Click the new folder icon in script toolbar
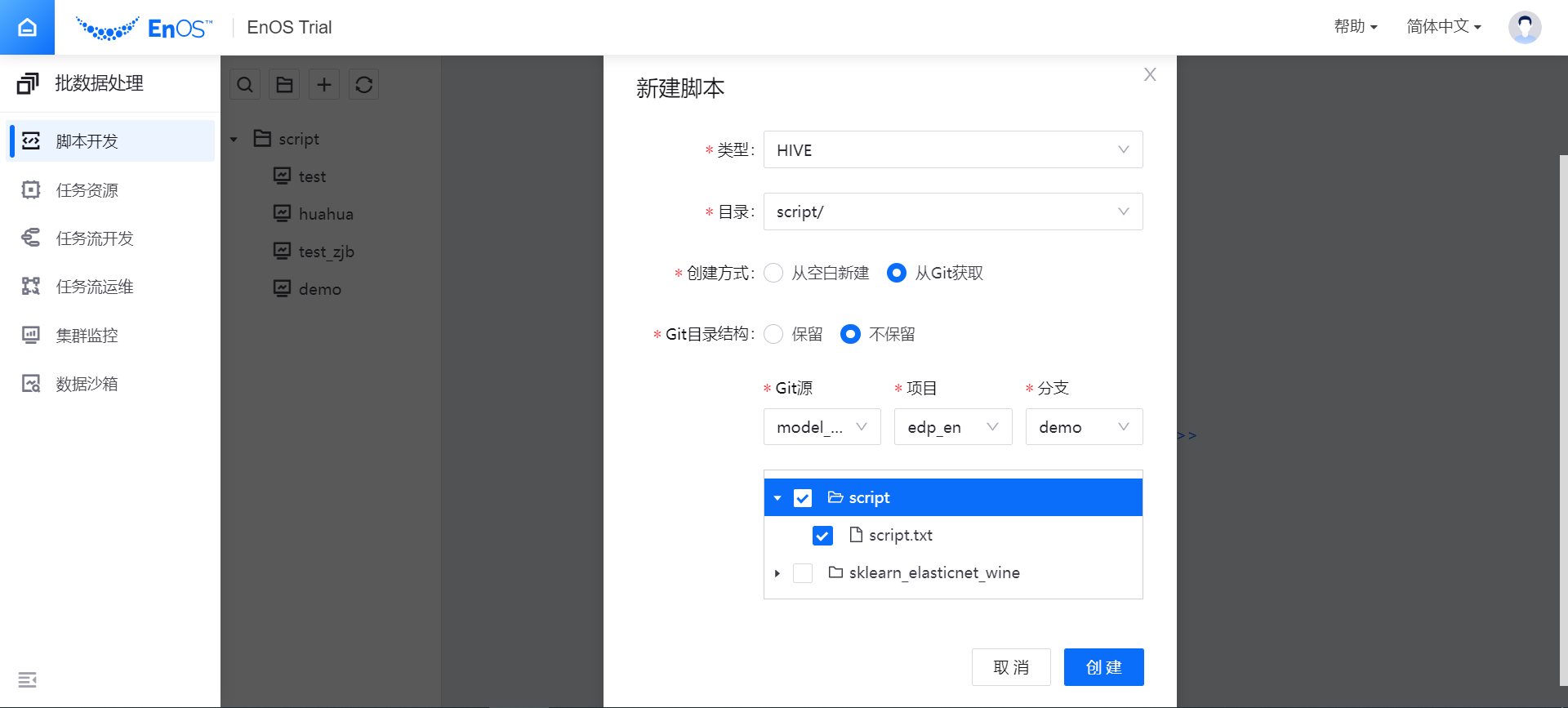 point(284,84)
